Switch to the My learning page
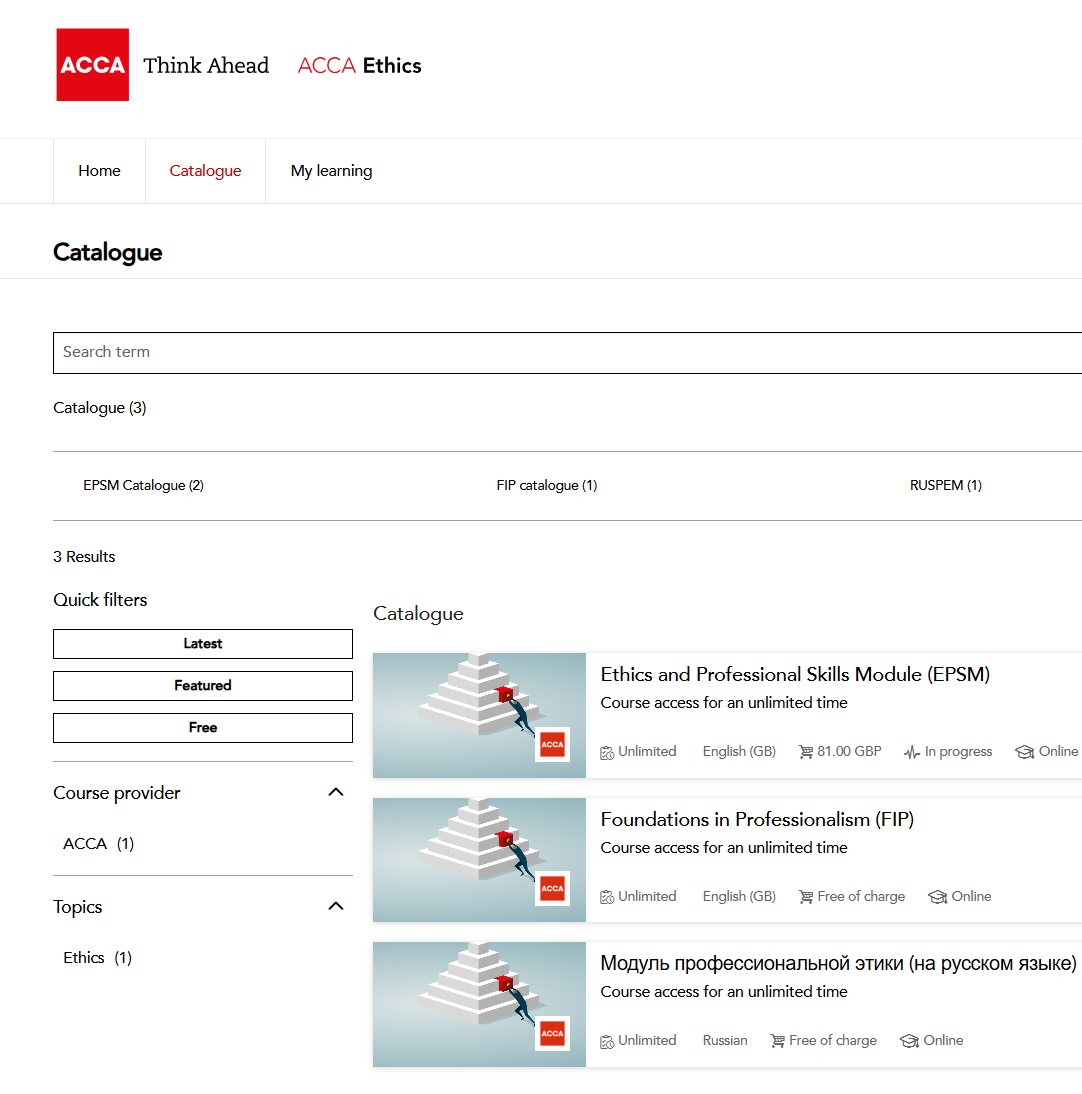This screenshot has height=1094, width=1082. click(x=331, y=170)
